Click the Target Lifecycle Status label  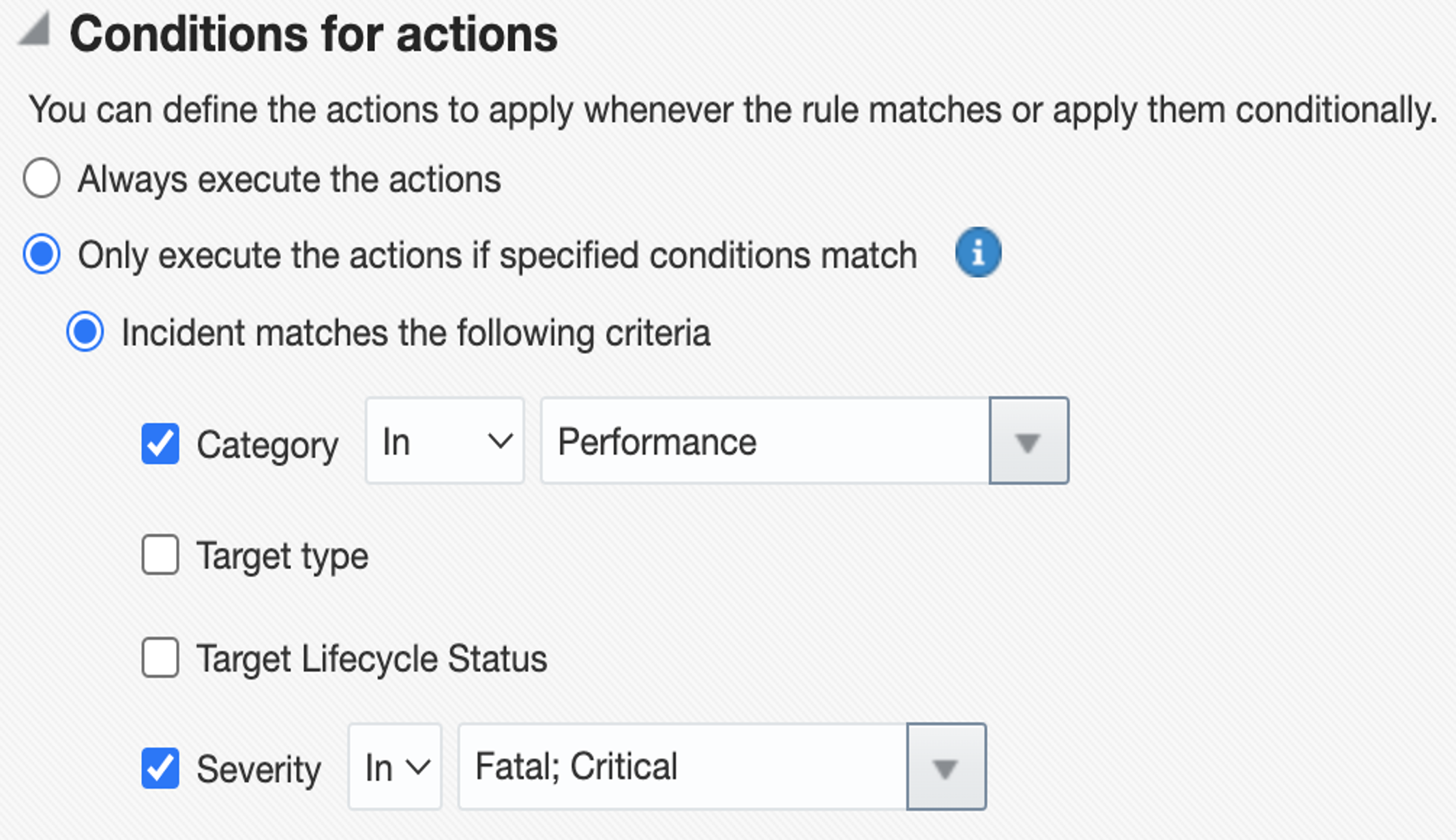[x=372, y=659]
